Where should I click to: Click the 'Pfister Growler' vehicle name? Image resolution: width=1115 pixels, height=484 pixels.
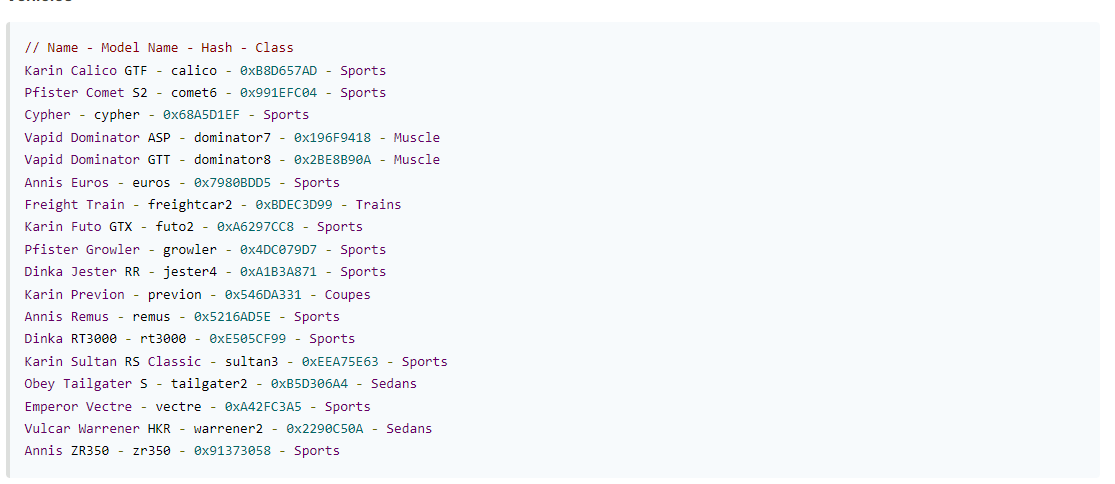[x=82, y=249]
